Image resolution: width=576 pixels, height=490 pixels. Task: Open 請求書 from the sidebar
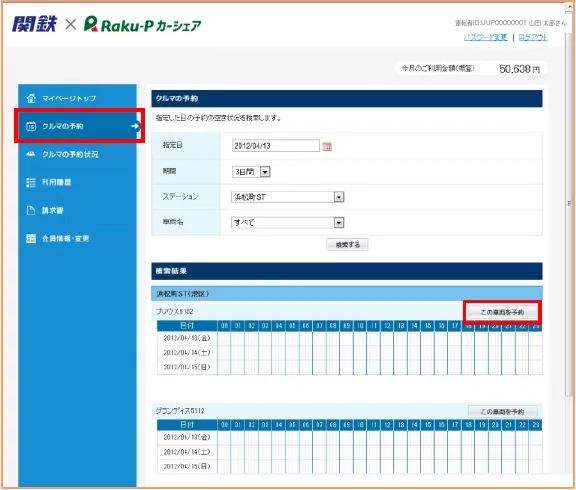click(x=77, y=210)
